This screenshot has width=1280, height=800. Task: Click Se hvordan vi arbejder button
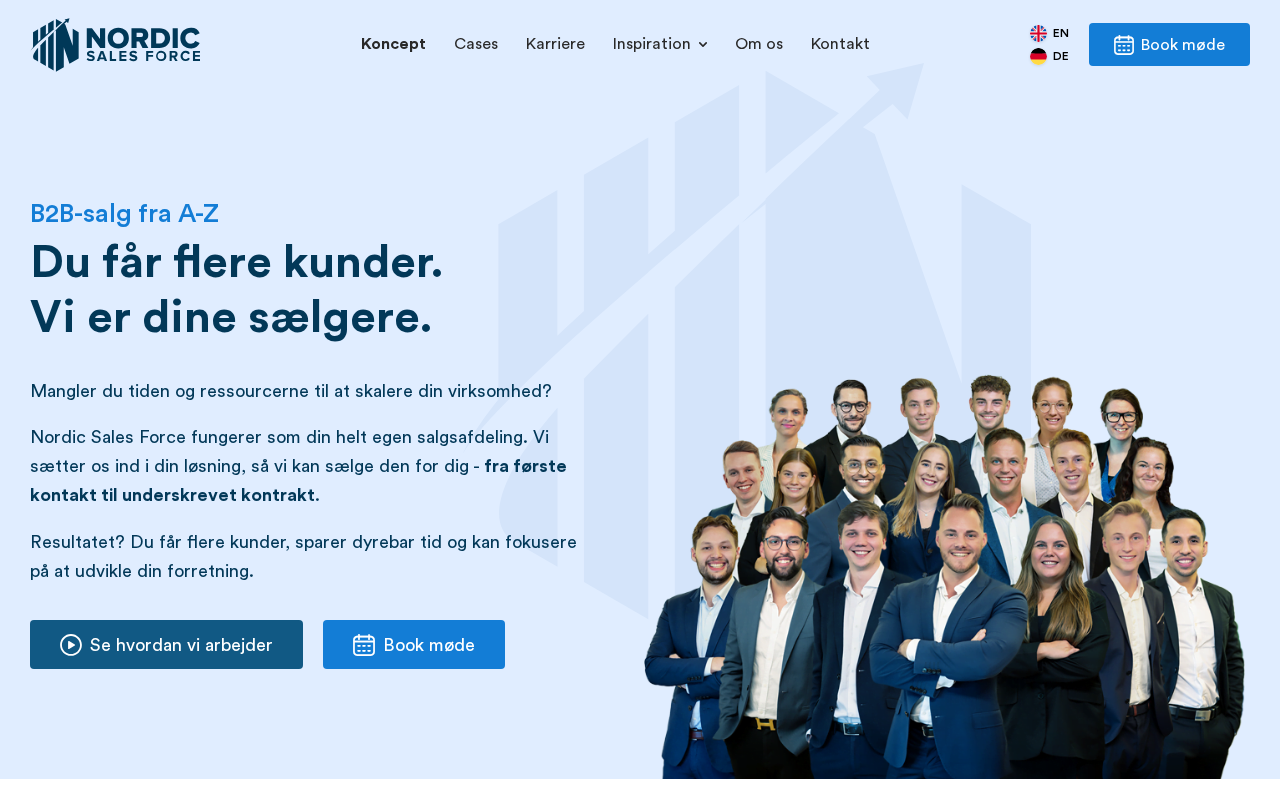click(166, 645)
